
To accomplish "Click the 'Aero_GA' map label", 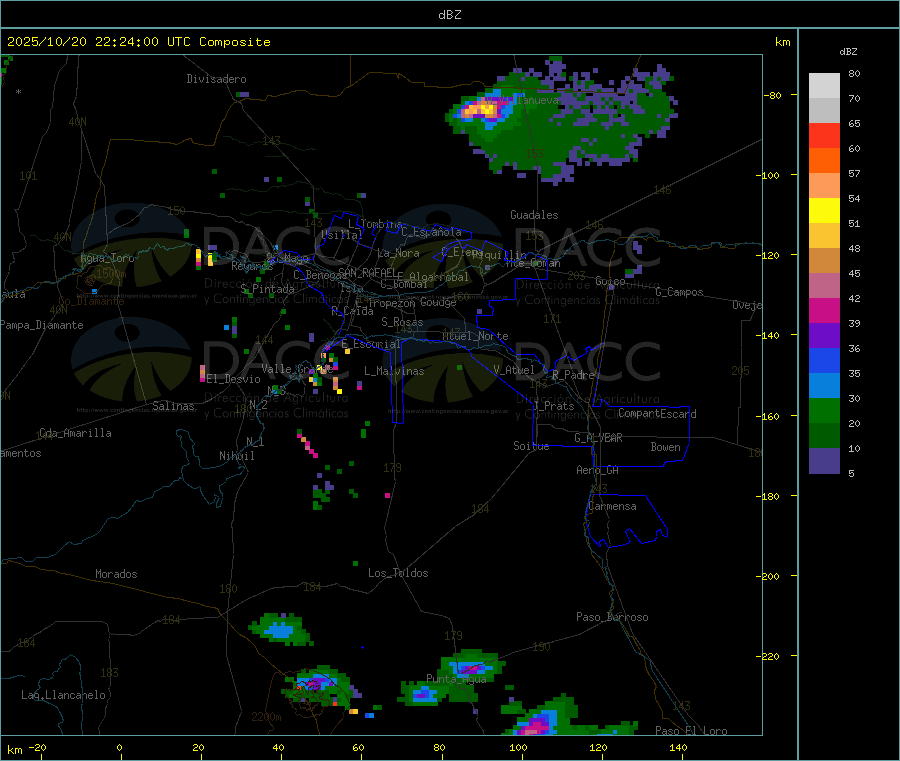I will click(x=598, y=470).
